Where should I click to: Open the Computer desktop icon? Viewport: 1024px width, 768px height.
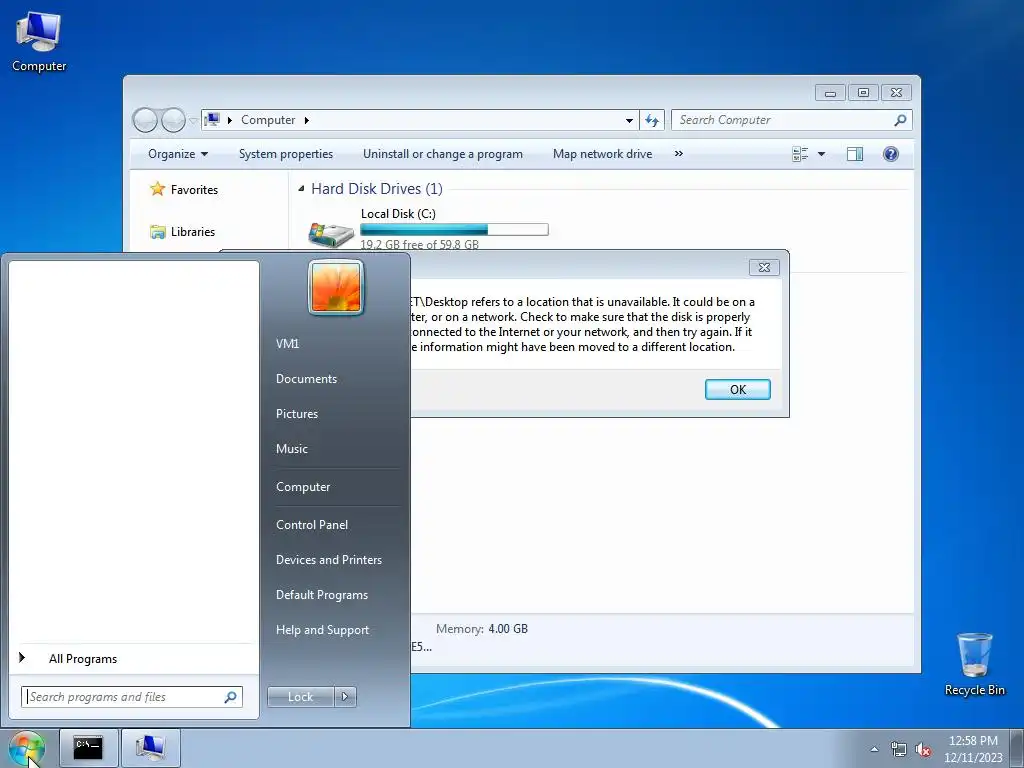39,40
